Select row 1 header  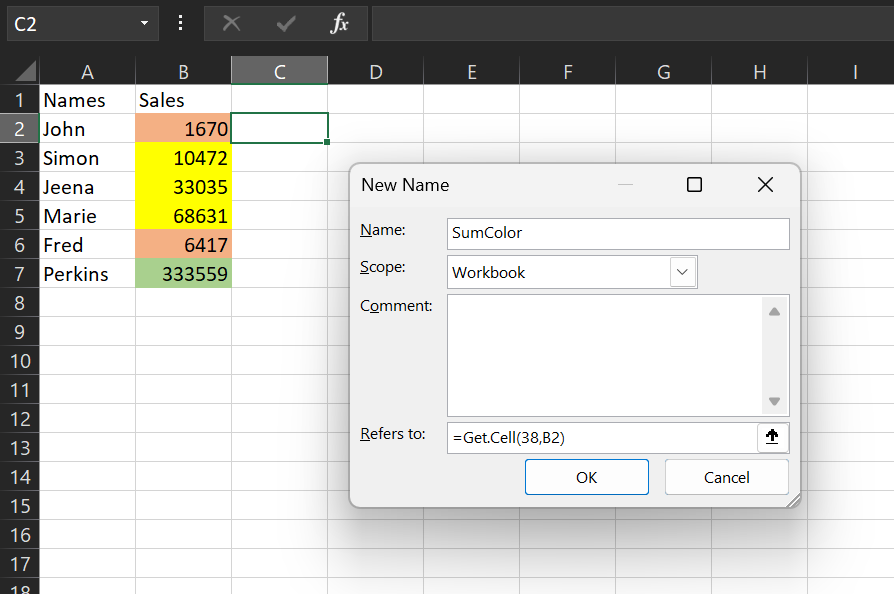click(x=19, y=100)
